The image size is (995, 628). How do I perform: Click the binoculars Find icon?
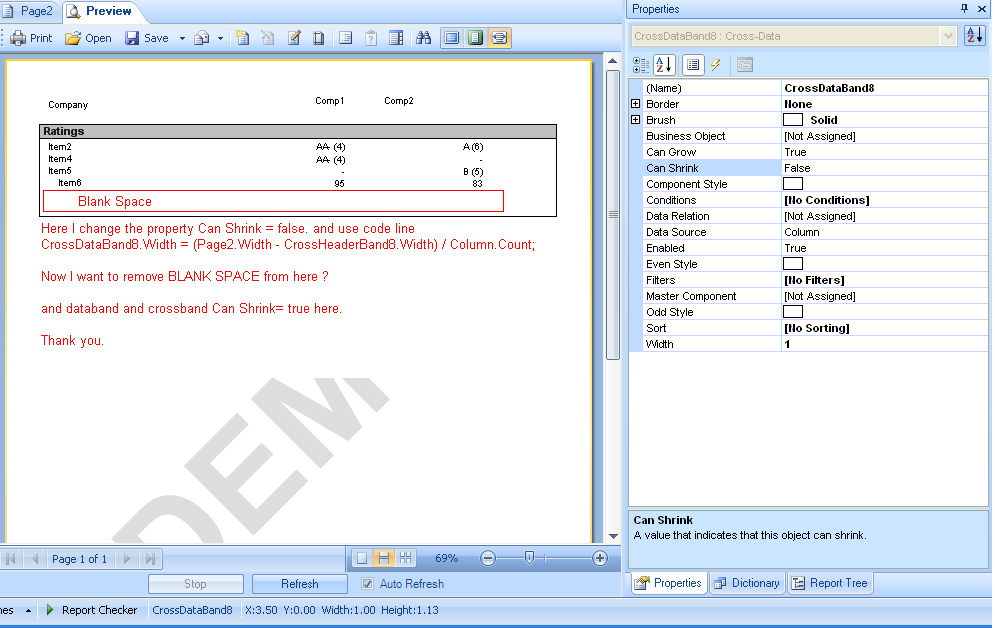coord(423,38)
